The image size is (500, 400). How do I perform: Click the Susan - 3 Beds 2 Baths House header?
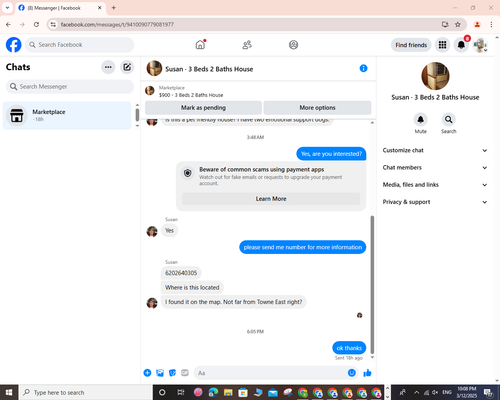point(209,69)
